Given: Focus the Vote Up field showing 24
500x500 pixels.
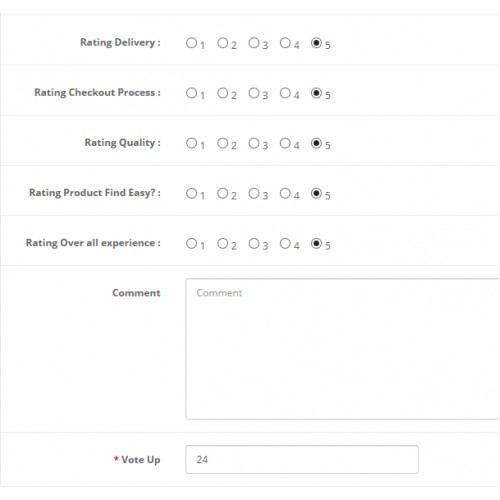Looking at the screenshot, I should click(x=302, y=459).
